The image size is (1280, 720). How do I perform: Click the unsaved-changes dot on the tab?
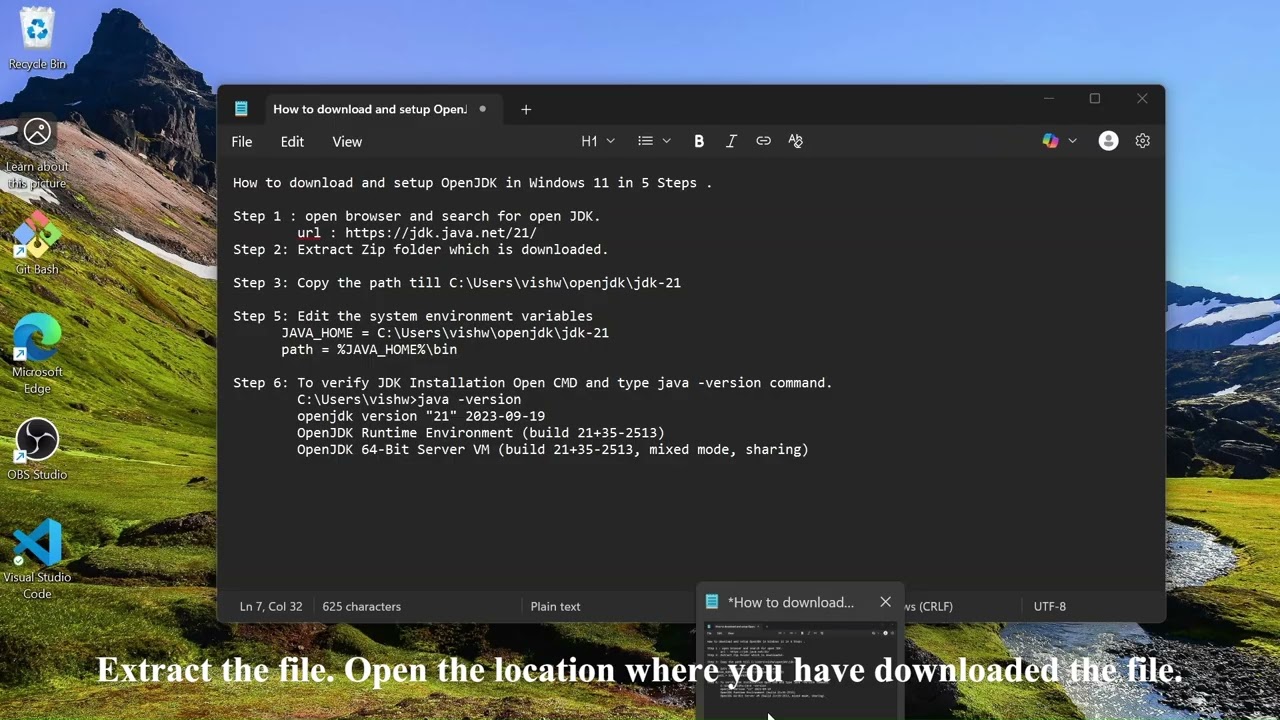(483, 109)
